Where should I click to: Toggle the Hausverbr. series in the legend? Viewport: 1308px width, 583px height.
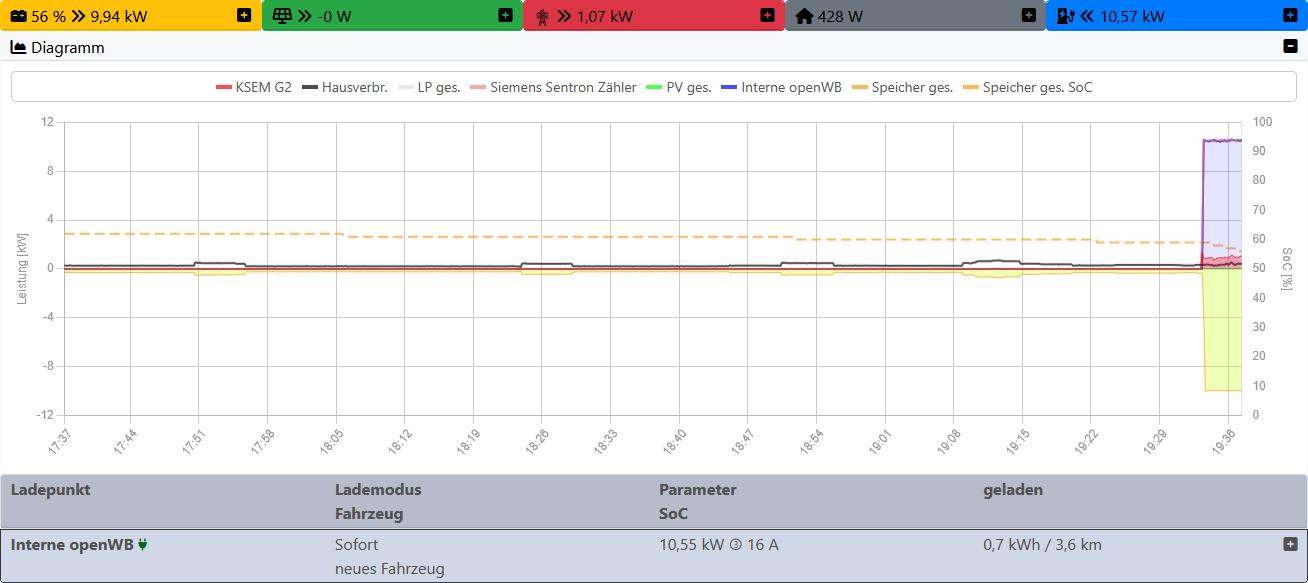click(355, 87)
